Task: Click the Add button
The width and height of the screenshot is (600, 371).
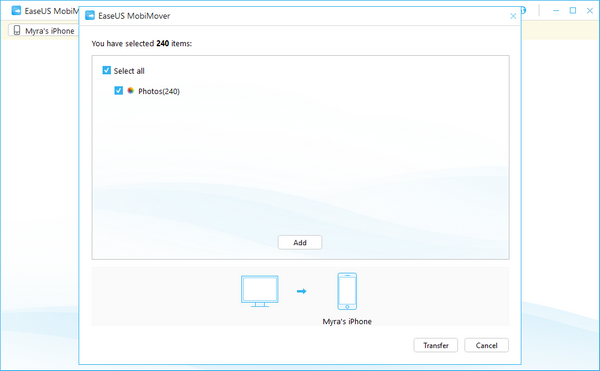Action: 300,242
